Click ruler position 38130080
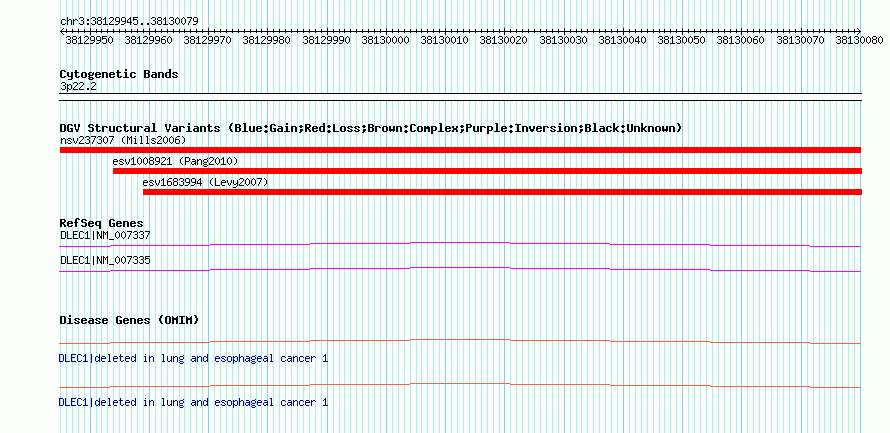This screenshot has height=433, width=890. coord(859,41)
